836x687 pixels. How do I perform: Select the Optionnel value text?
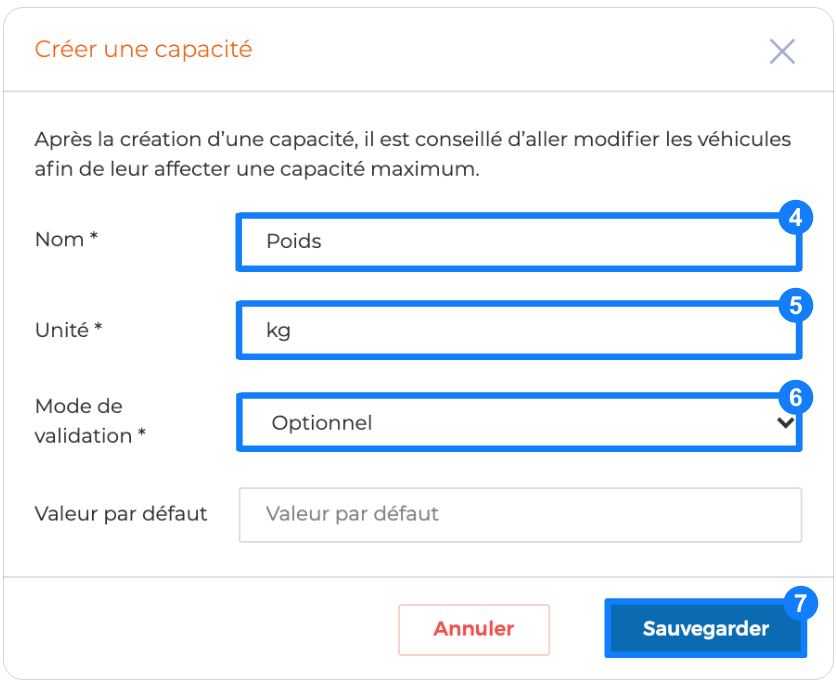coord(321,423)
